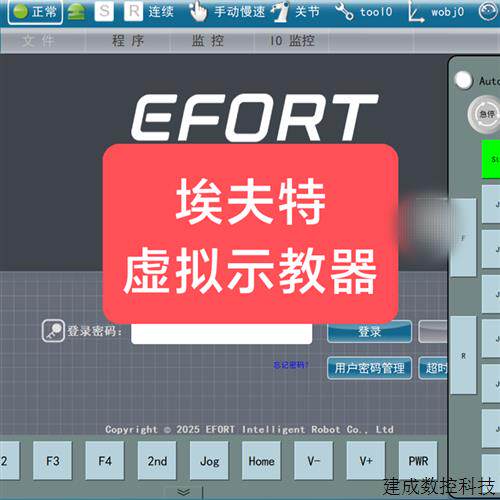Click the green 正常 status indicator
The image size is (500, 500).
35,12
